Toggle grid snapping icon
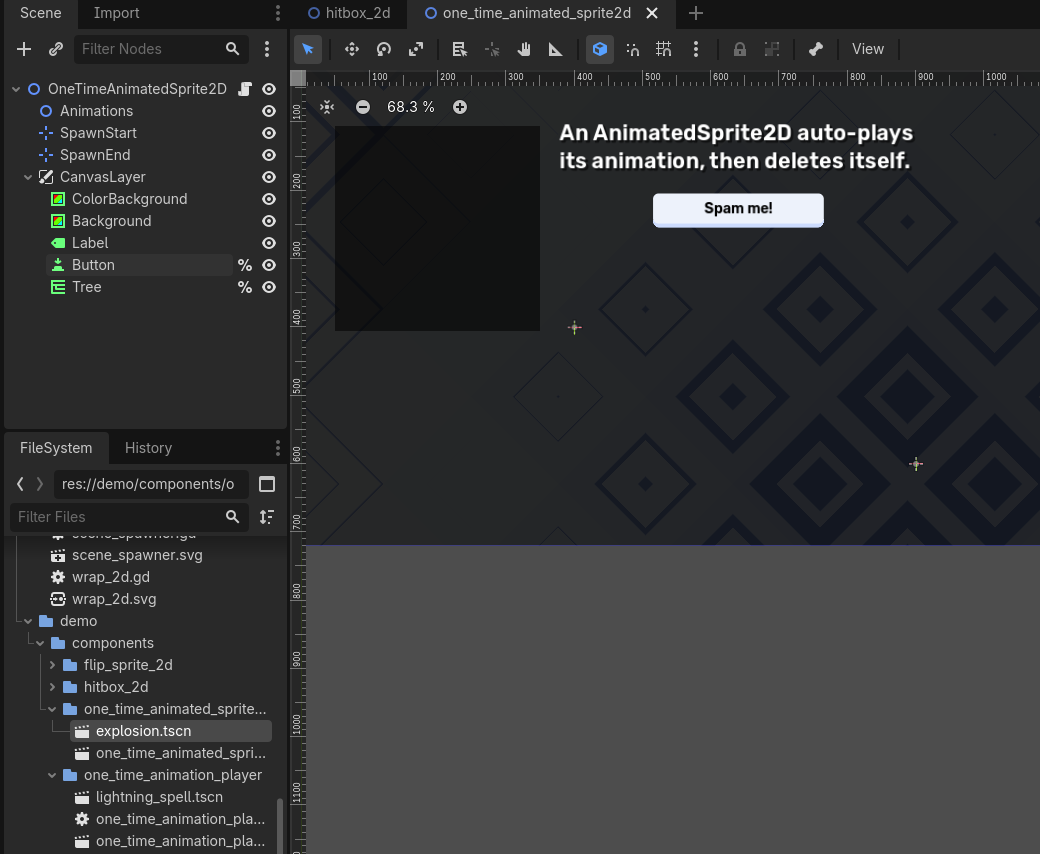 coord(664,49)
